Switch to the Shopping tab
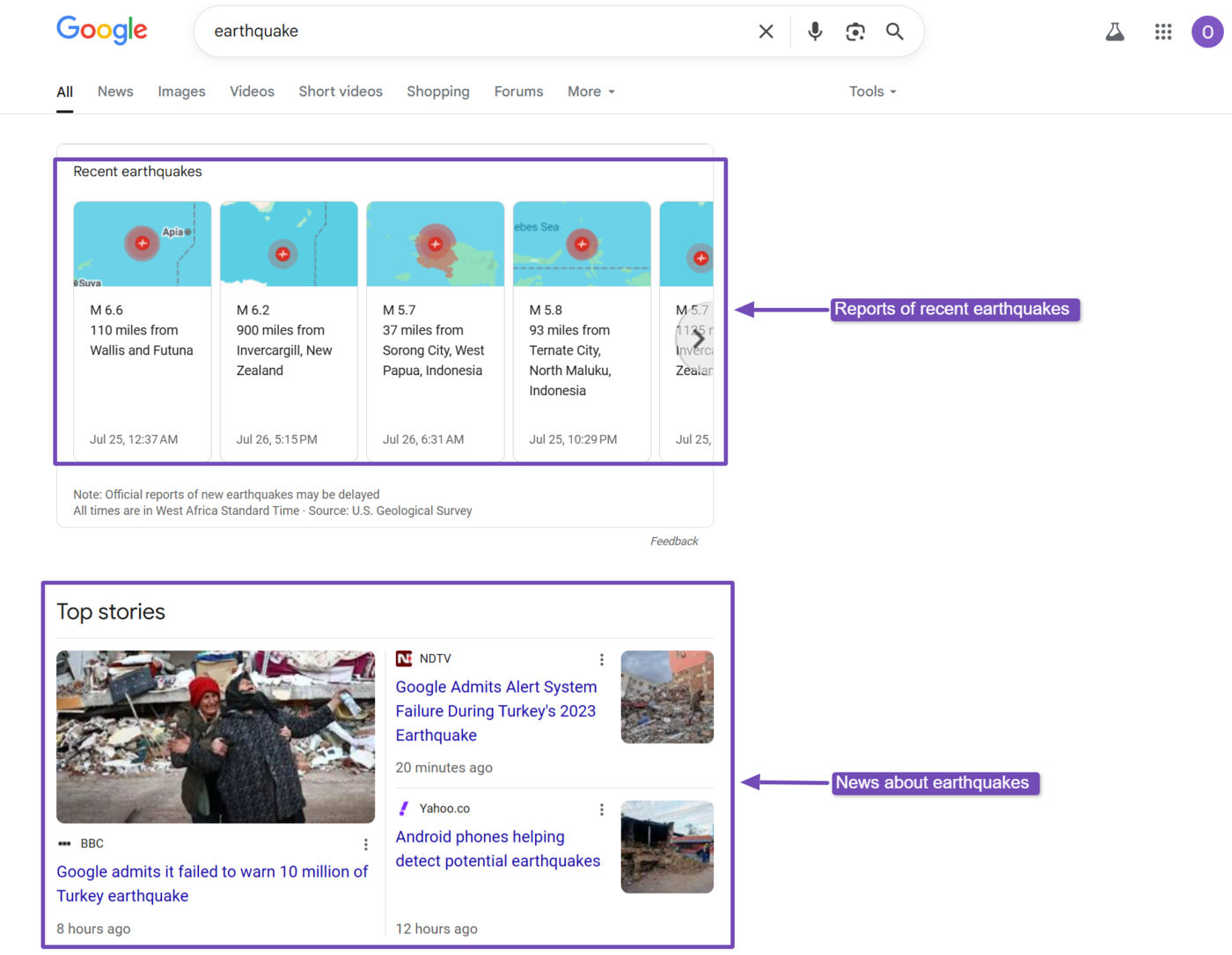The image size is (1232, 955). (438, 92)
